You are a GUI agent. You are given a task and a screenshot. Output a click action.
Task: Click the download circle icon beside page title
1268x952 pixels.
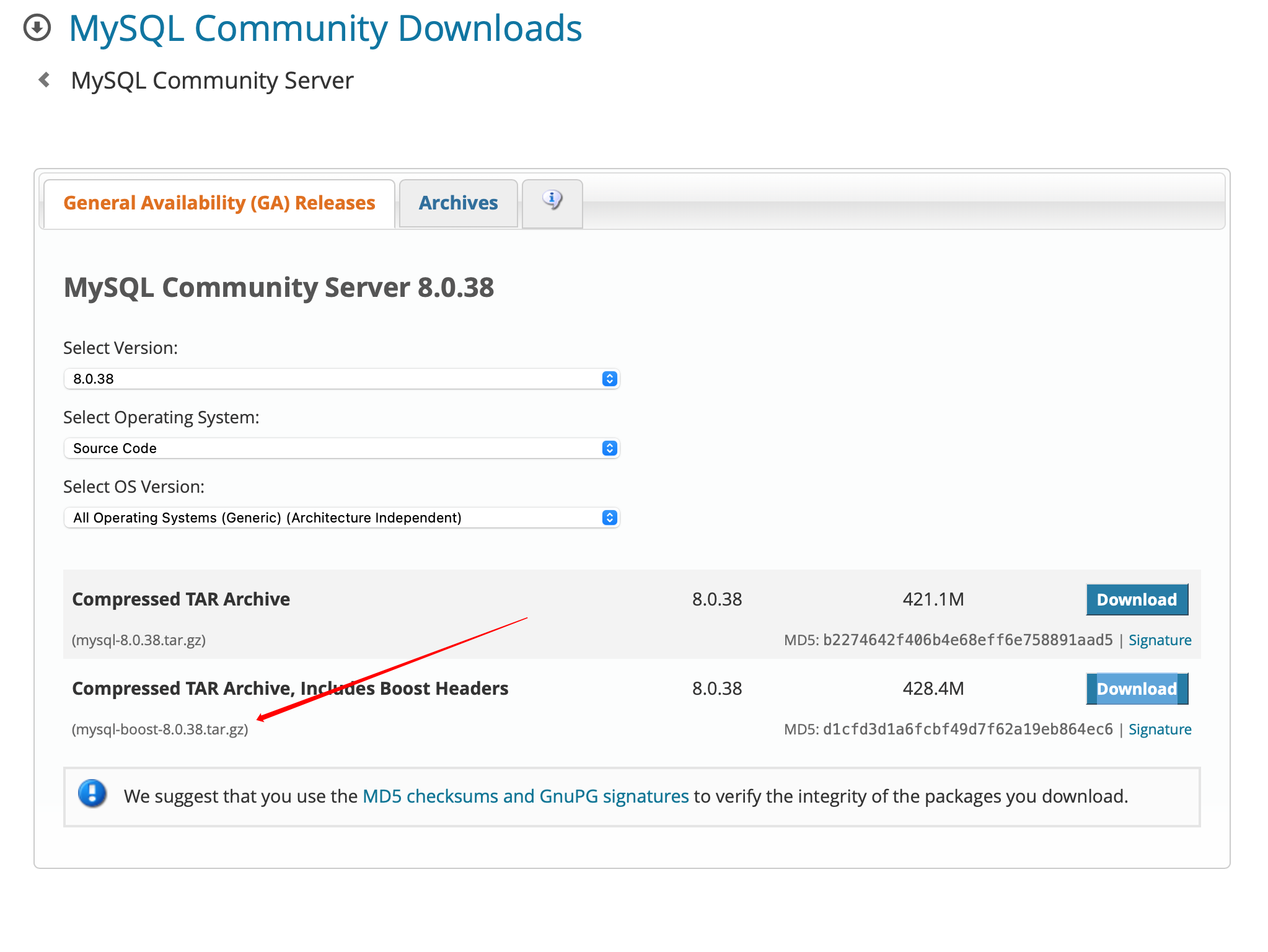click(37, 28)
